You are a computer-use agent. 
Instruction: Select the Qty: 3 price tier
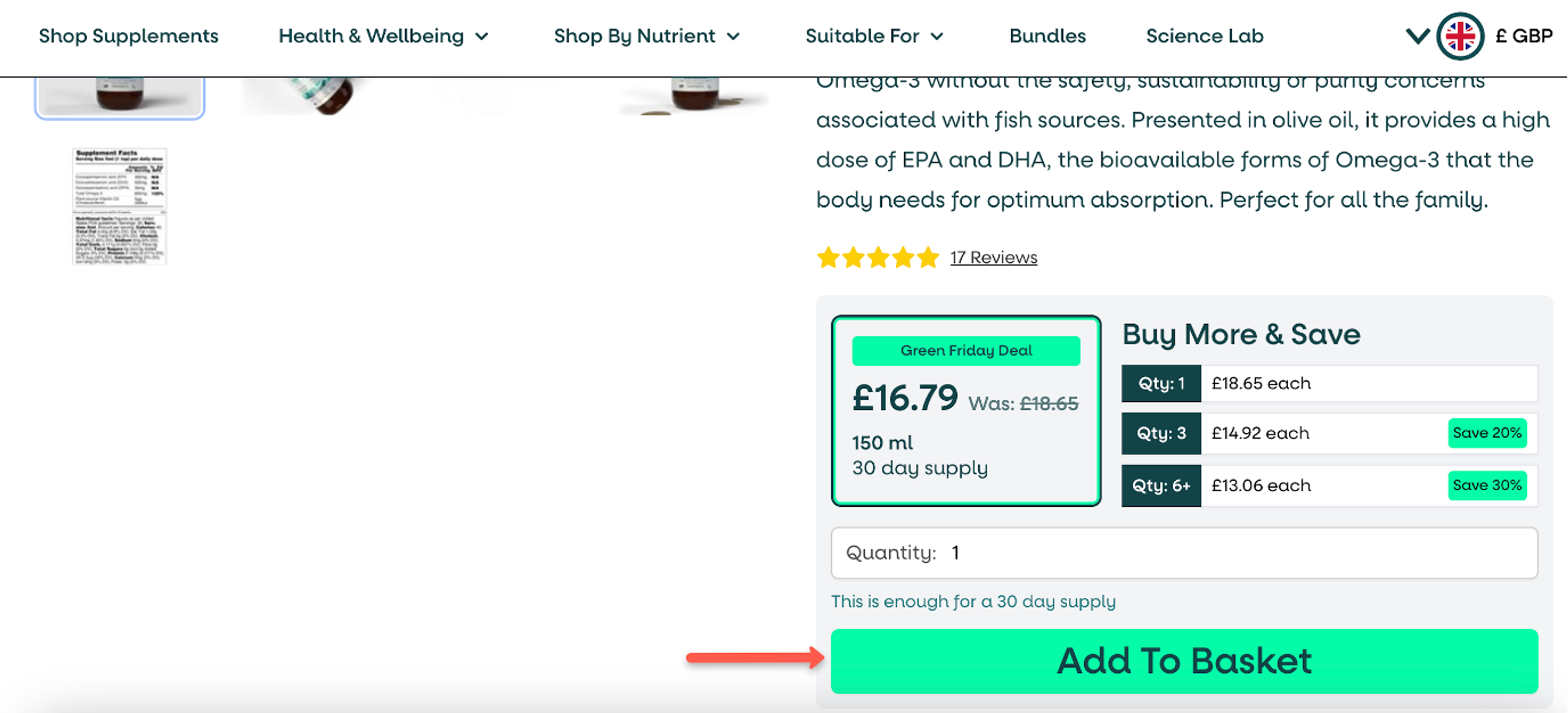pyautogui.click(x=1330, y=433)
